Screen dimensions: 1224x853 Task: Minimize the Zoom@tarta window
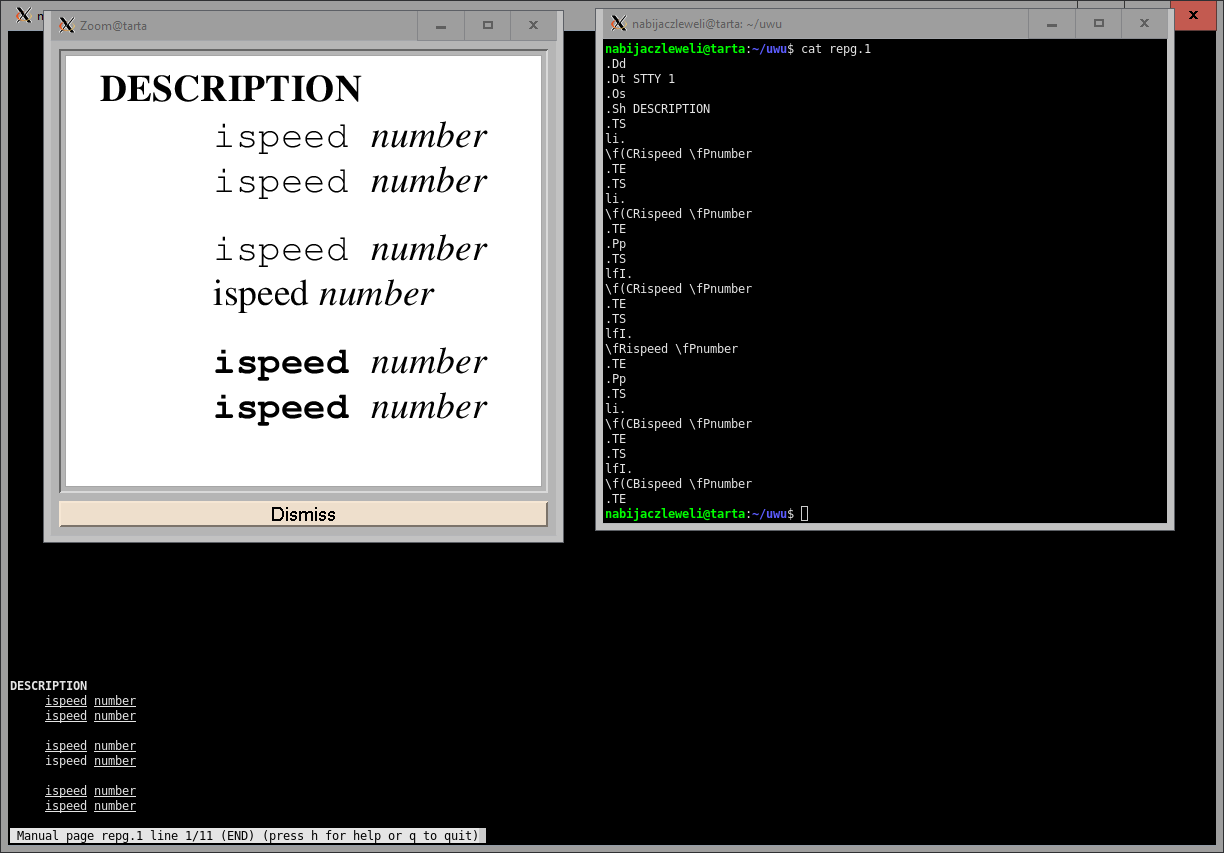tap(441, 26)
